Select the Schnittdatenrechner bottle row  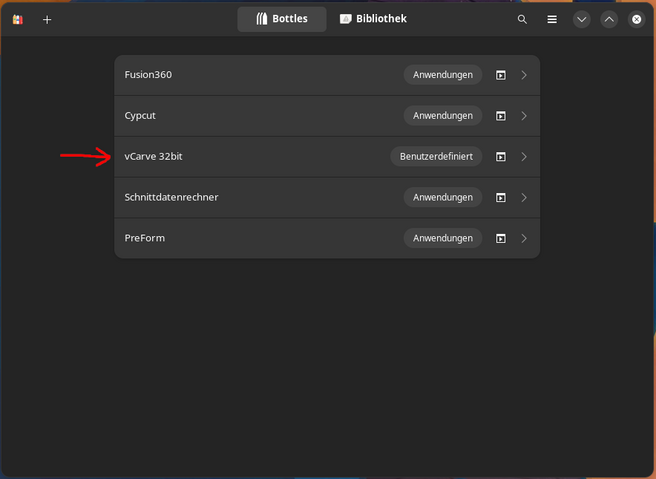[250, 198]
